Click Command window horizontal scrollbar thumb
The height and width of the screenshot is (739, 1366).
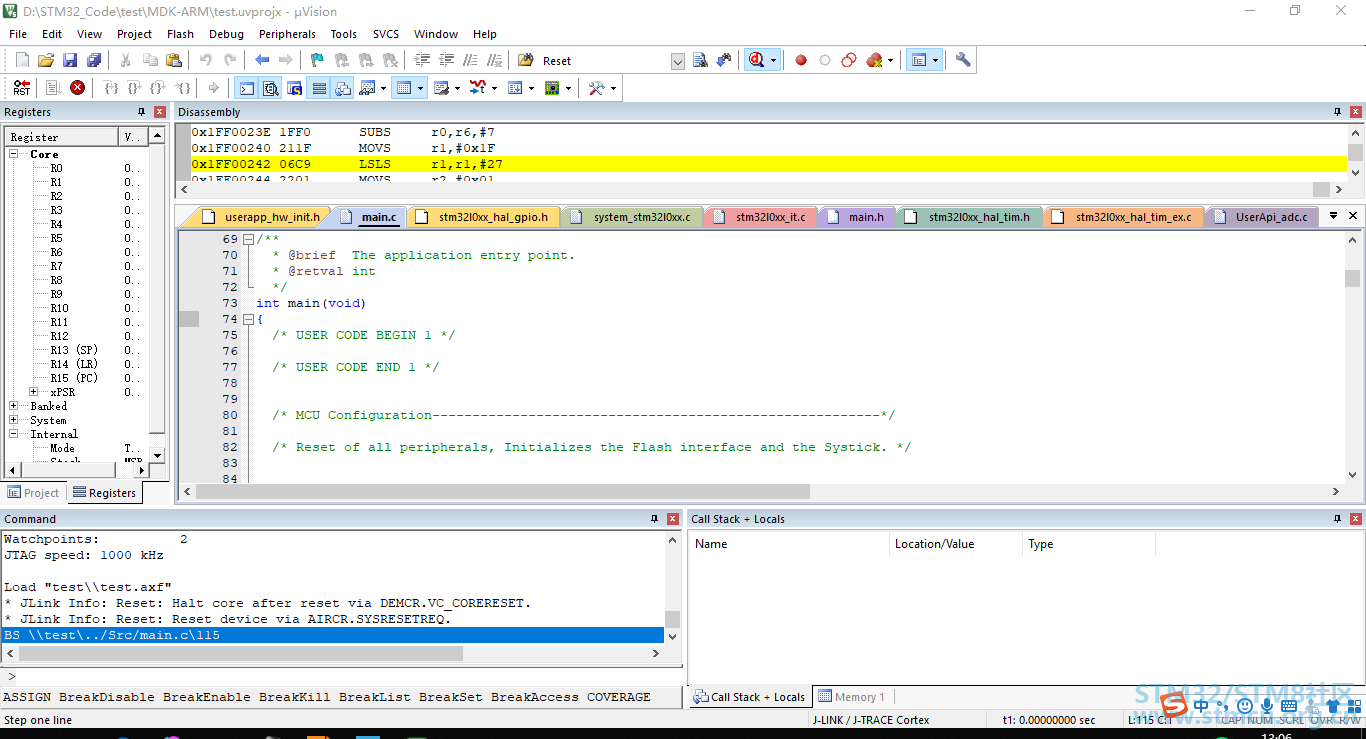coord(240,653)
